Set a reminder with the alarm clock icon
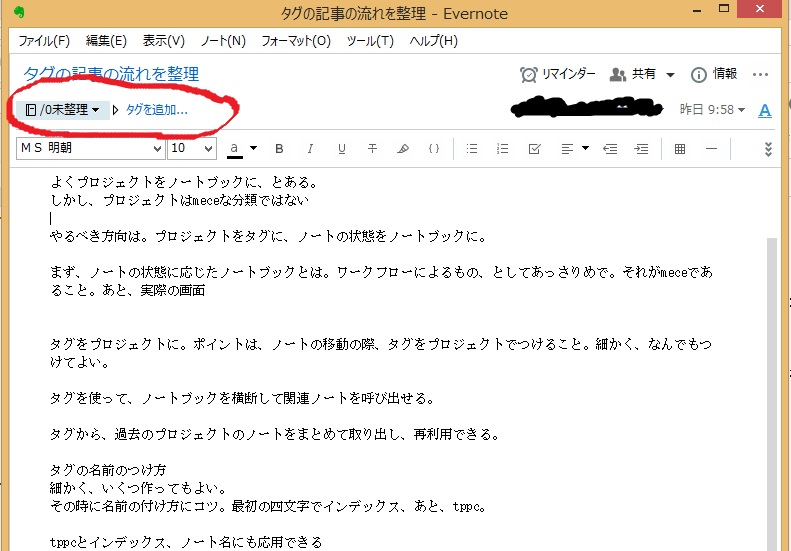Viewport: 791px width, 551px height. pos(557,74)
